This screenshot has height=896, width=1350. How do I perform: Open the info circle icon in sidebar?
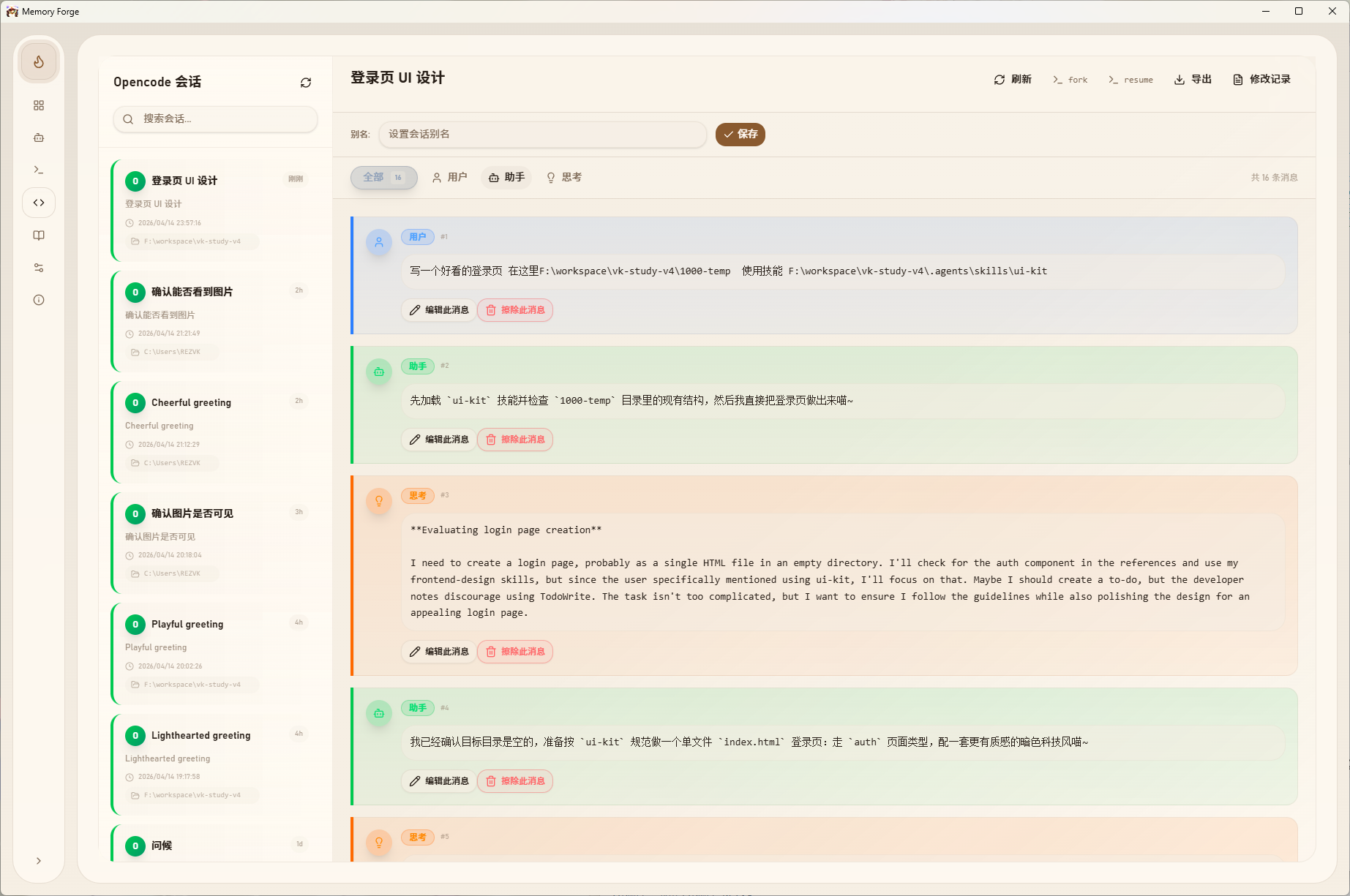(x=39, y=300)
